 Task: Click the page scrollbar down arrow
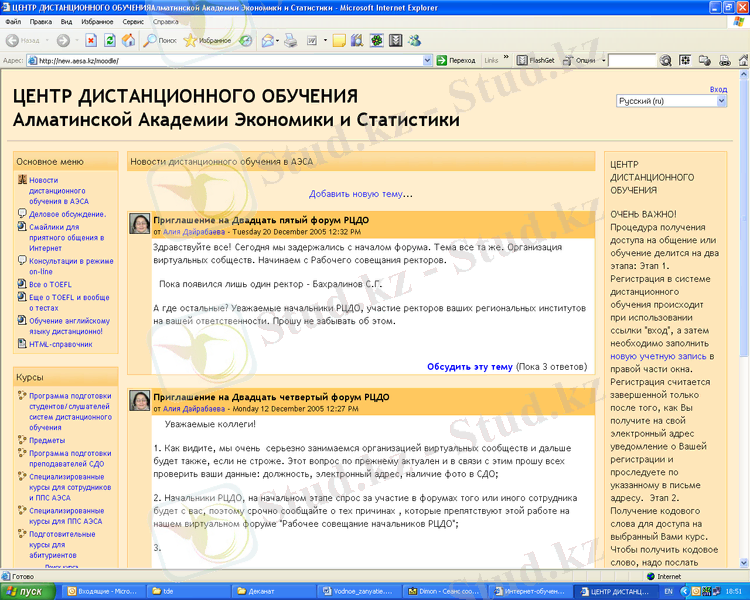[744, 563]
